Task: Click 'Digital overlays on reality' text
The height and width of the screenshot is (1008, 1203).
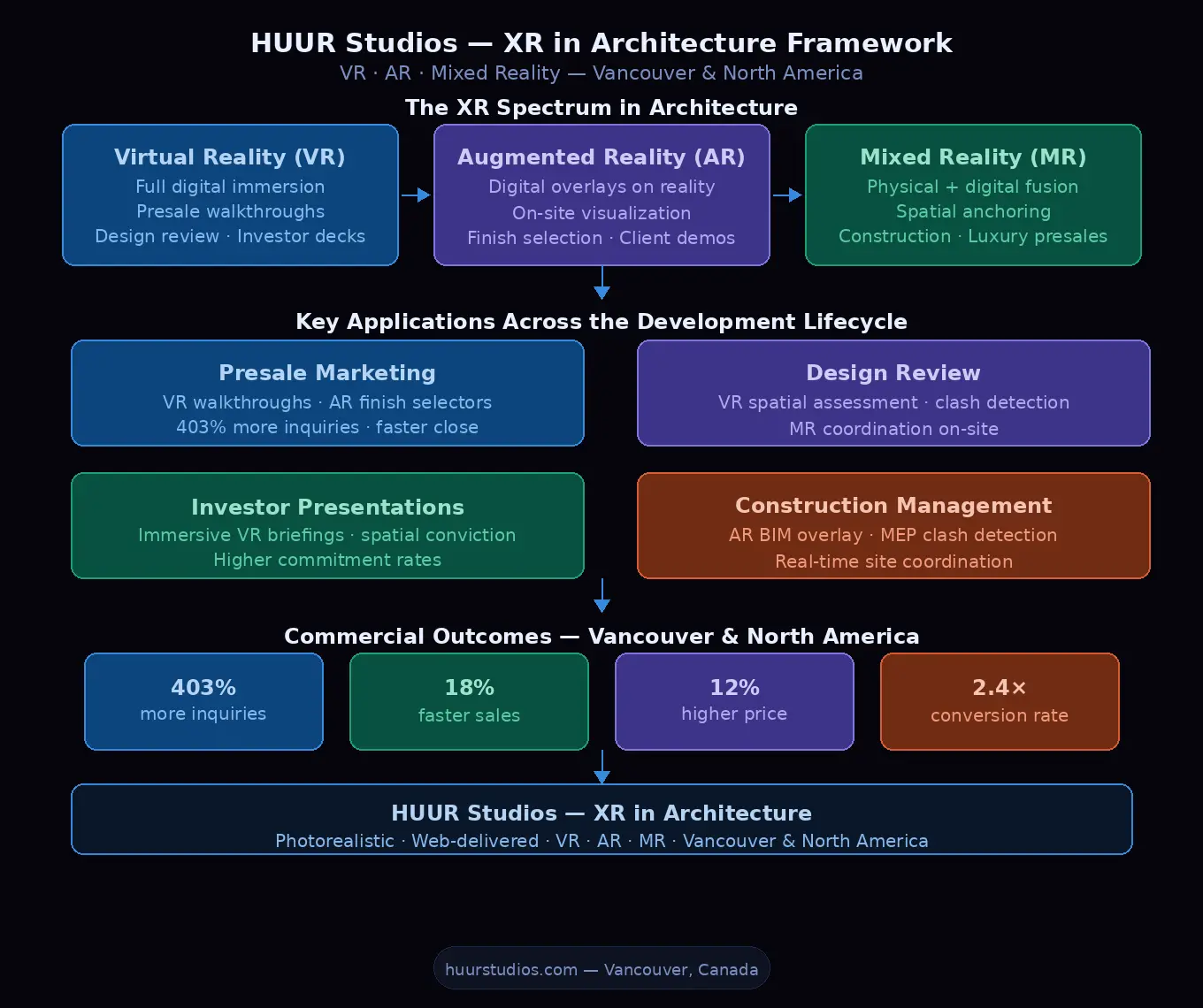Action: (x=601, y=187)
